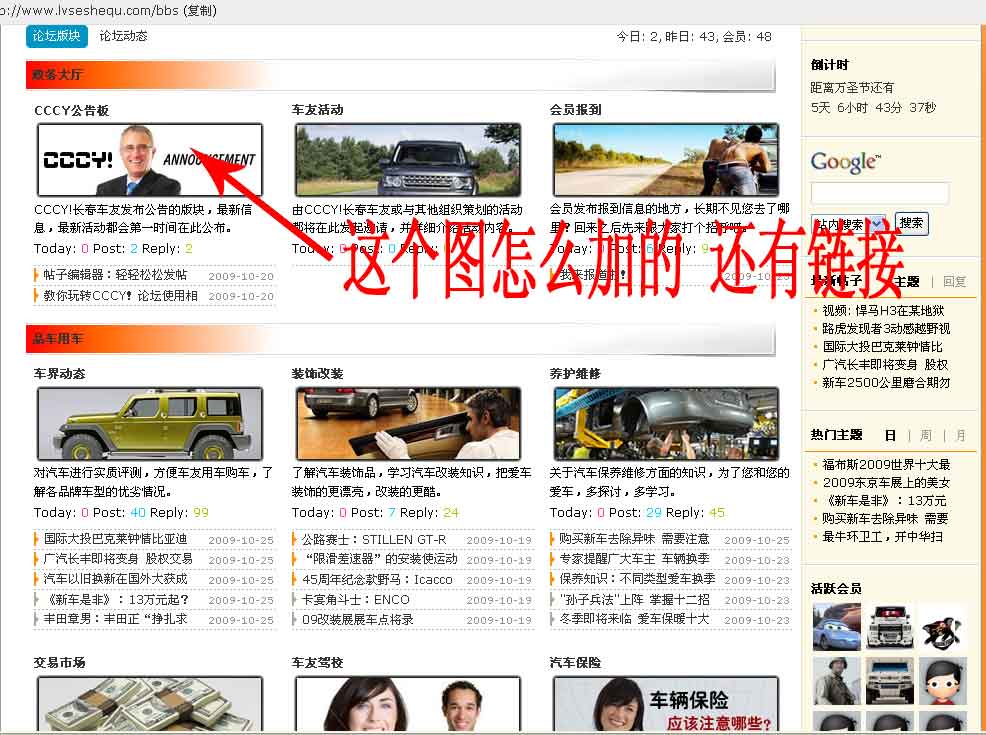986x735 pixels.
Task: Open the 交易市场 money banner
Action: coord(150,704)
